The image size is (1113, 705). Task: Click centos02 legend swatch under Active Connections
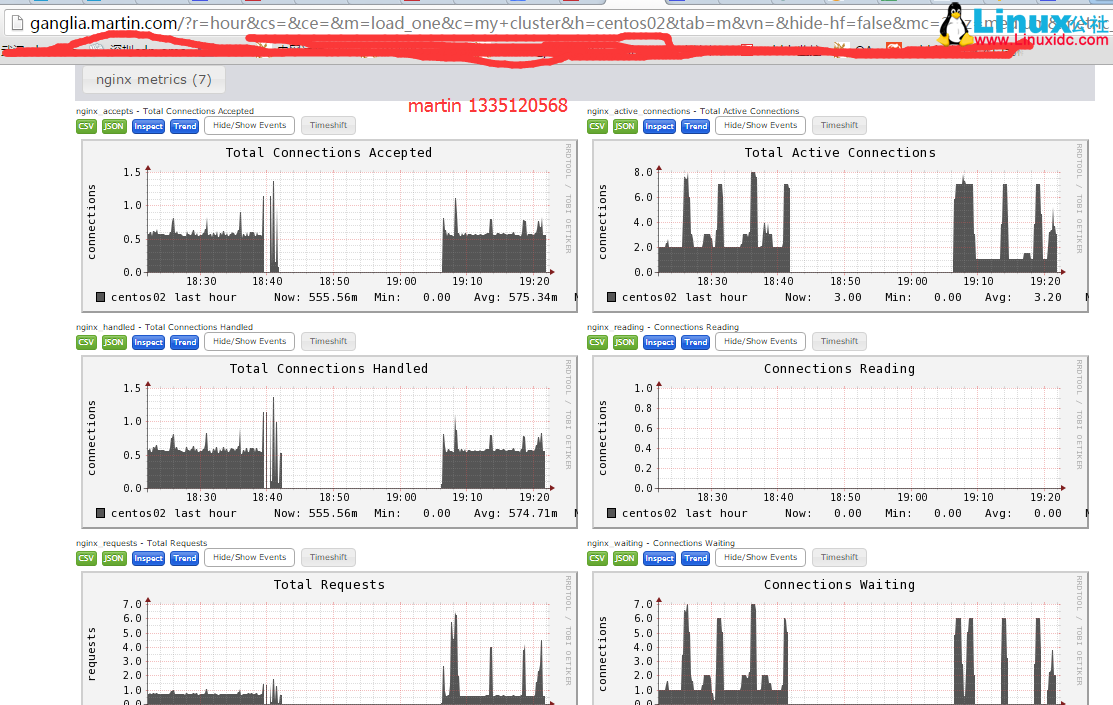(612, 297)
